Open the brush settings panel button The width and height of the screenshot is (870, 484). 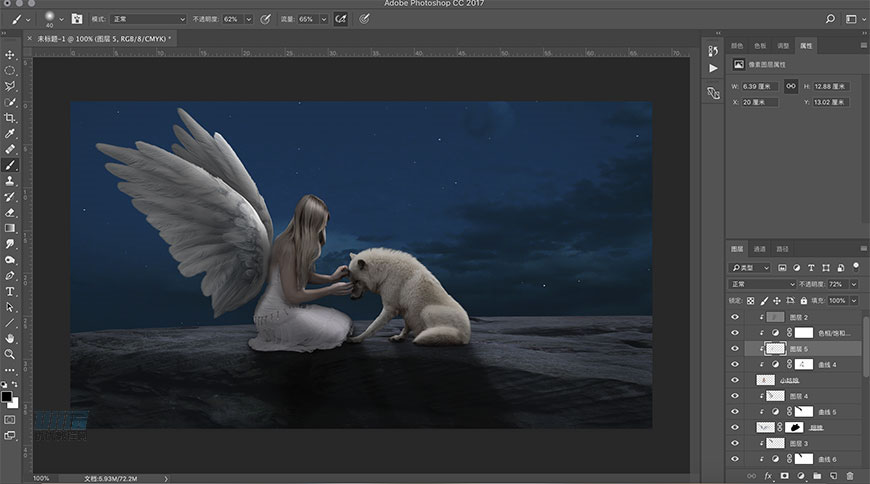pos(77,19)
